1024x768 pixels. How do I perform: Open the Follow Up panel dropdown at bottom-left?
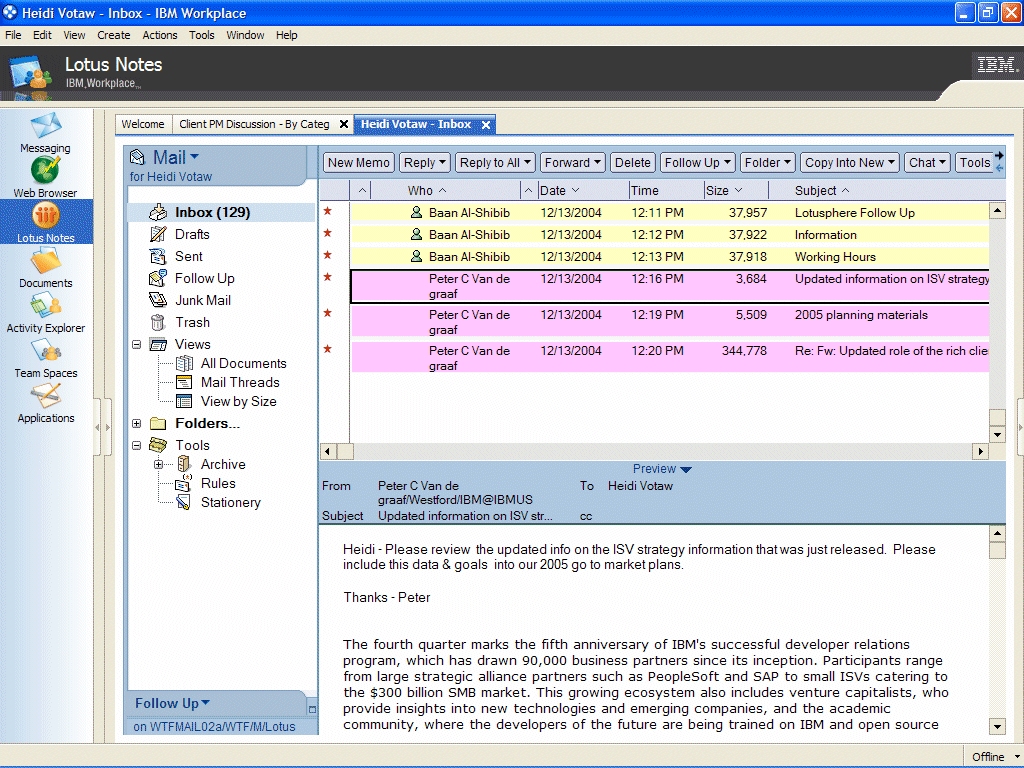tap(206, 703)
